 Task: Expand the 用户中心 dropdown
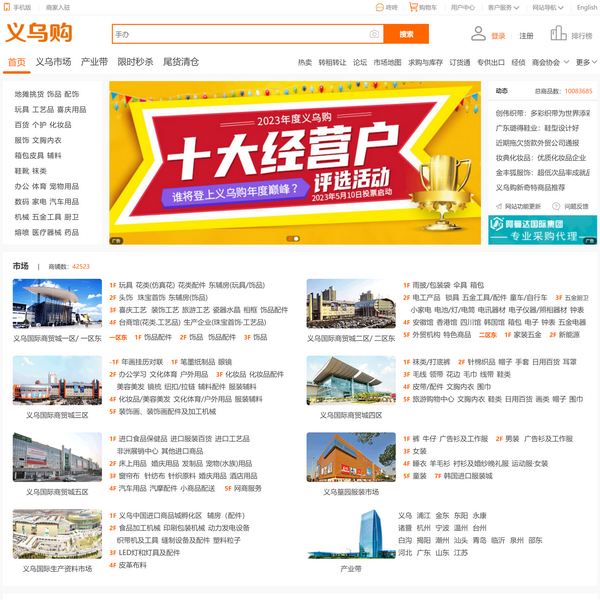pyautogui.click(x=464, y=7)
